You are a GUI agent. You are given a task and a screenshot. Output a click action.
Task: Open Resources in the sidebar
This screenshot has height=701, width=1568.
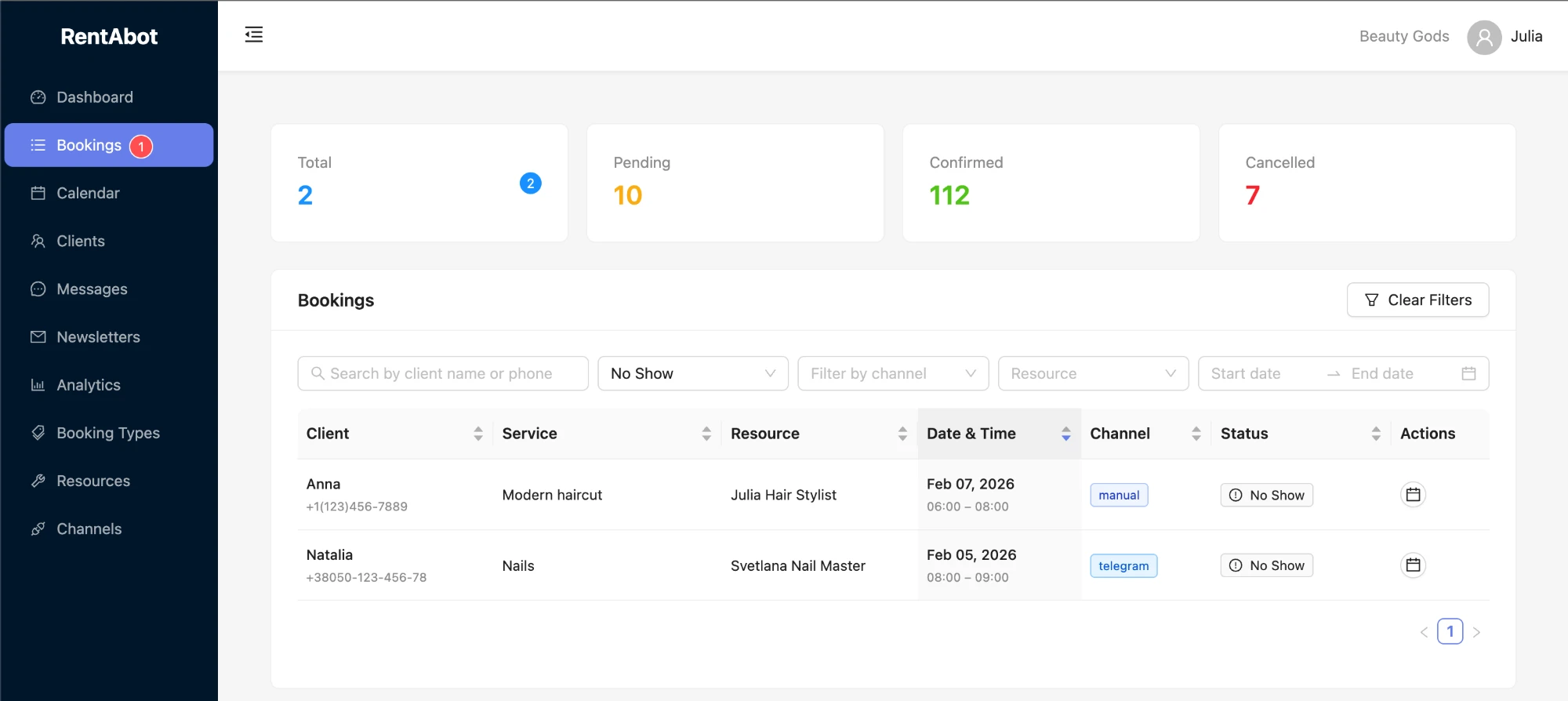click(109, 481)
